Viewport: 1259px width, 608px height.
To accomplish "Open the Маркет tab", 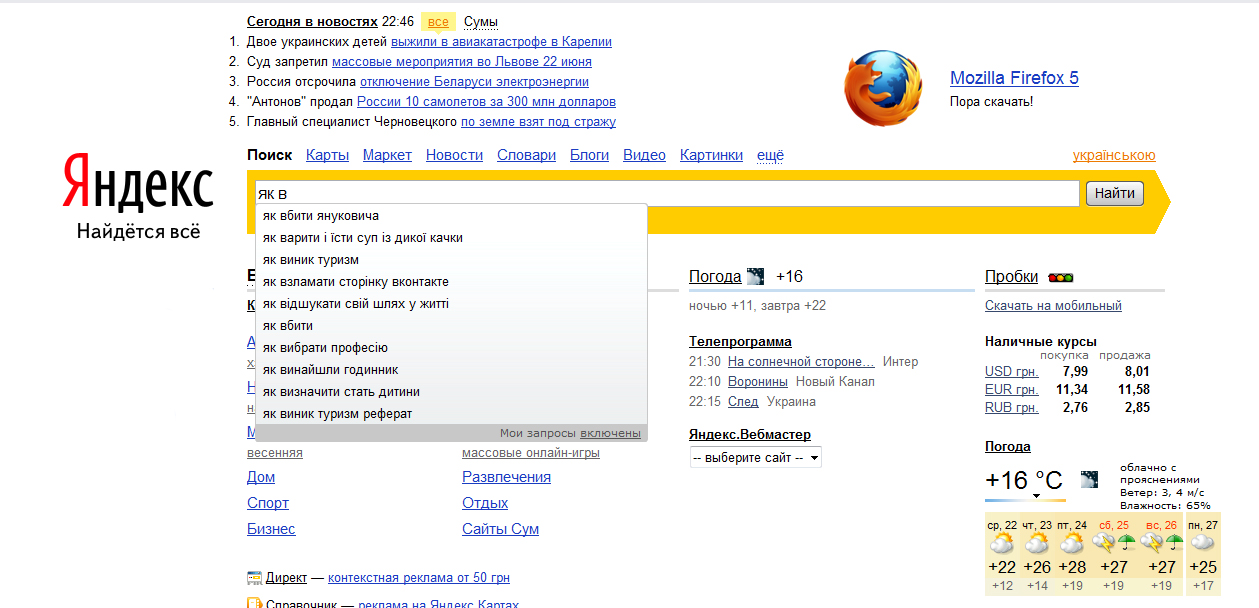I will point(387,155).
